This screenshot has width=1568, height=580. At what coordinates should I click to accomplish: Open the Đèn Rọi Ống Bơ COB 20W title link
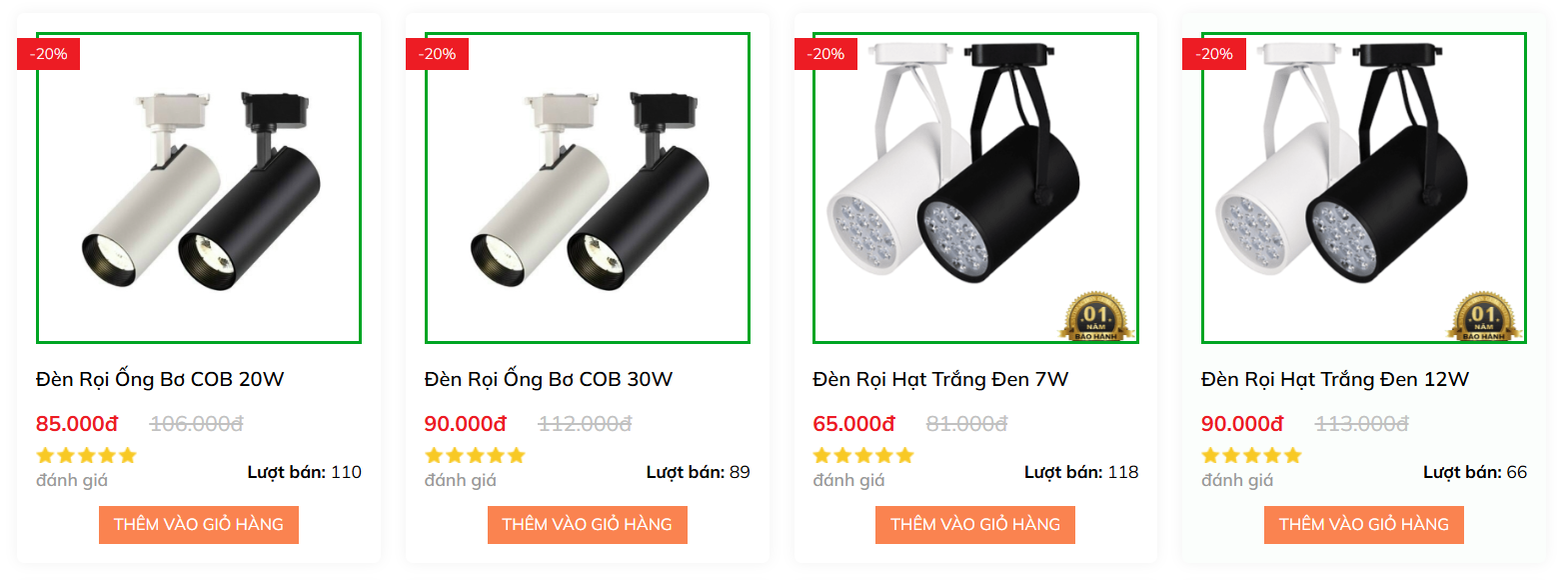(x=160, y=379)
